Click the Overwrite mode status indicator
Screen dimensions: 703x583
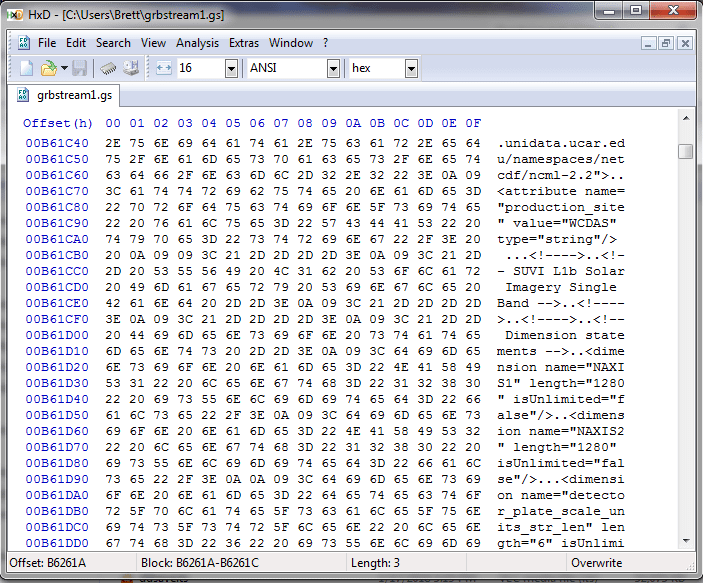click(x=596, y=563)
